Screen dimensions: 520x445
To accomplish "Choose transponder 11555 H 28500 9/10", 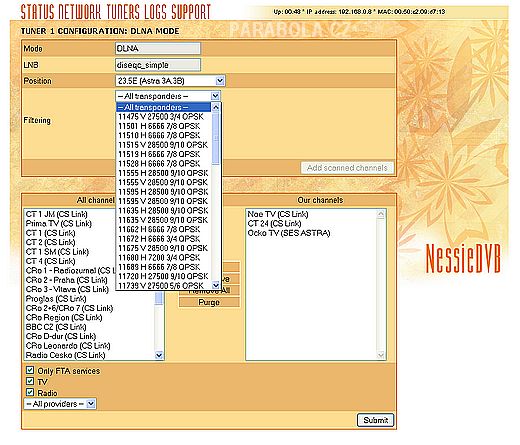I will (163, 173).
